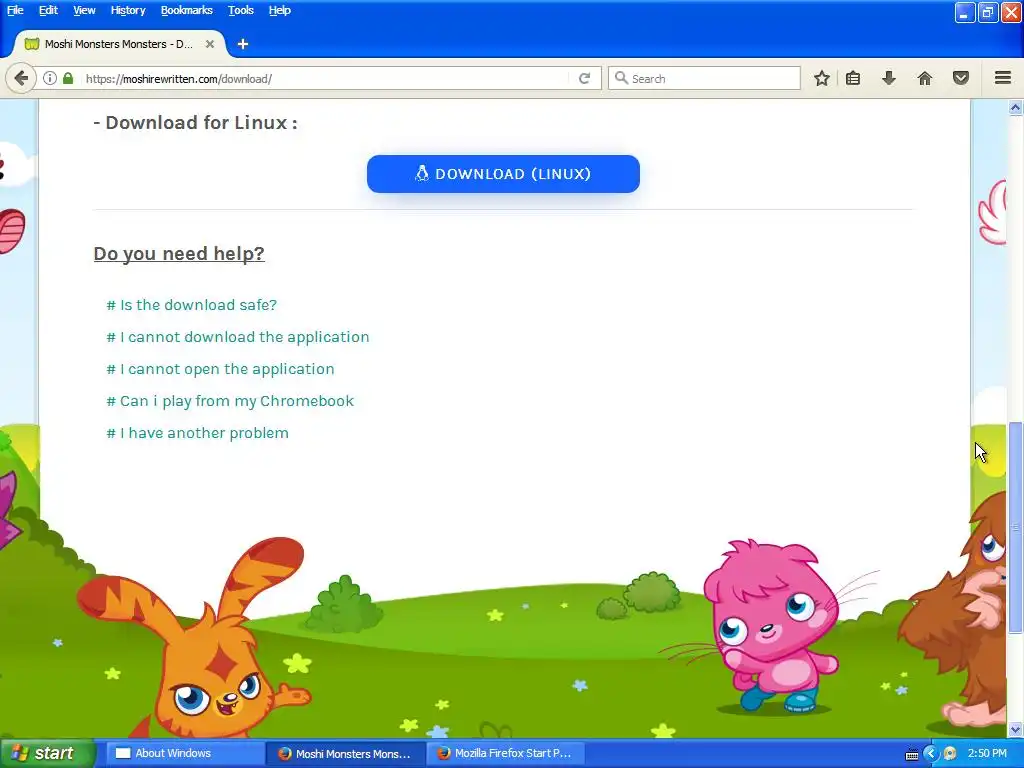This screenshot has width=1024, height=768.
Task: Open 'I cannot download the application' link
Action: click(238, 337)
